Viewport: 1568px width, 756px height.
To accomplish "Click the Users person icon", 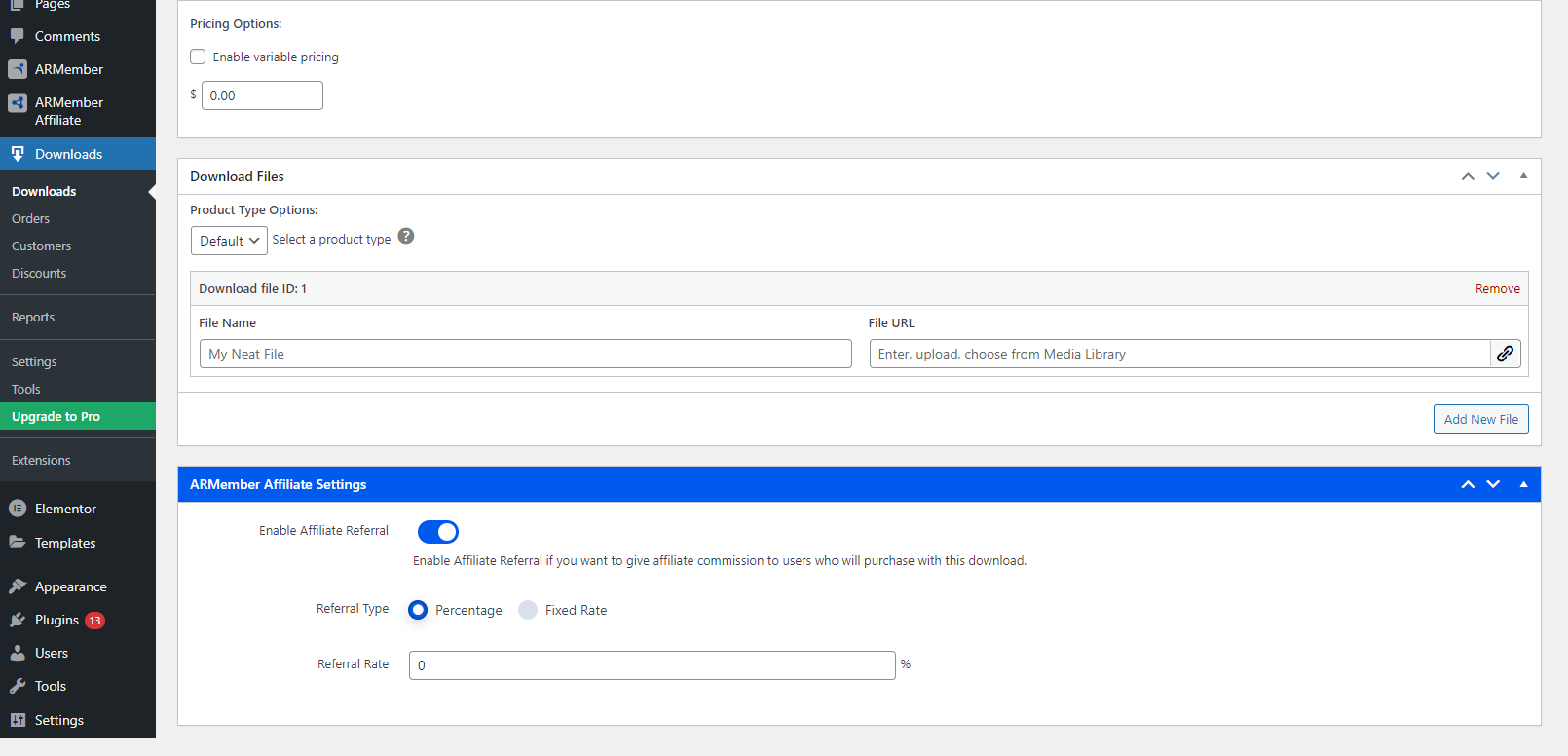I will [x=18, y=653].
